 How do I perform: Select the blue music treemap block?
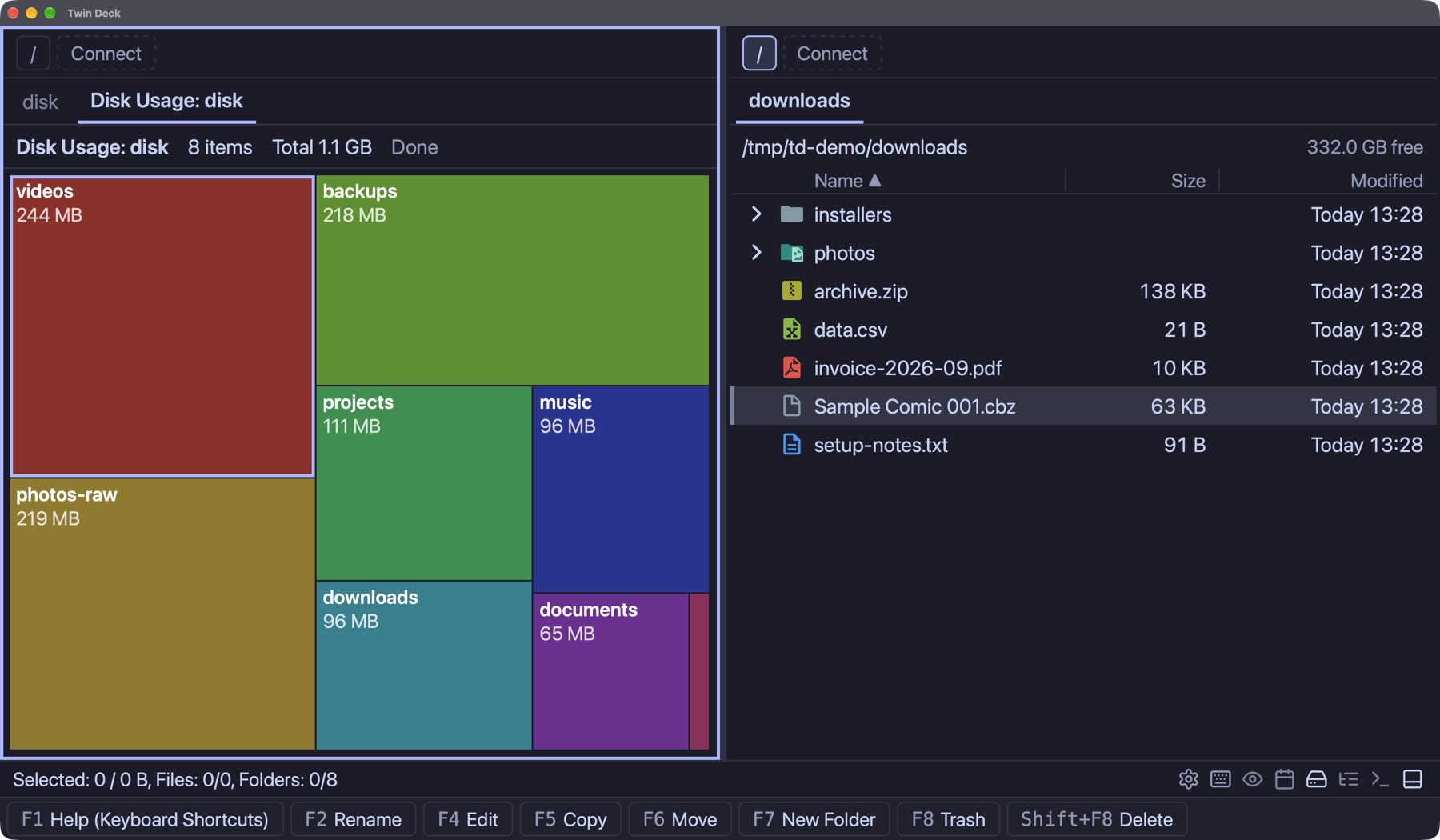tap(621, 490)
